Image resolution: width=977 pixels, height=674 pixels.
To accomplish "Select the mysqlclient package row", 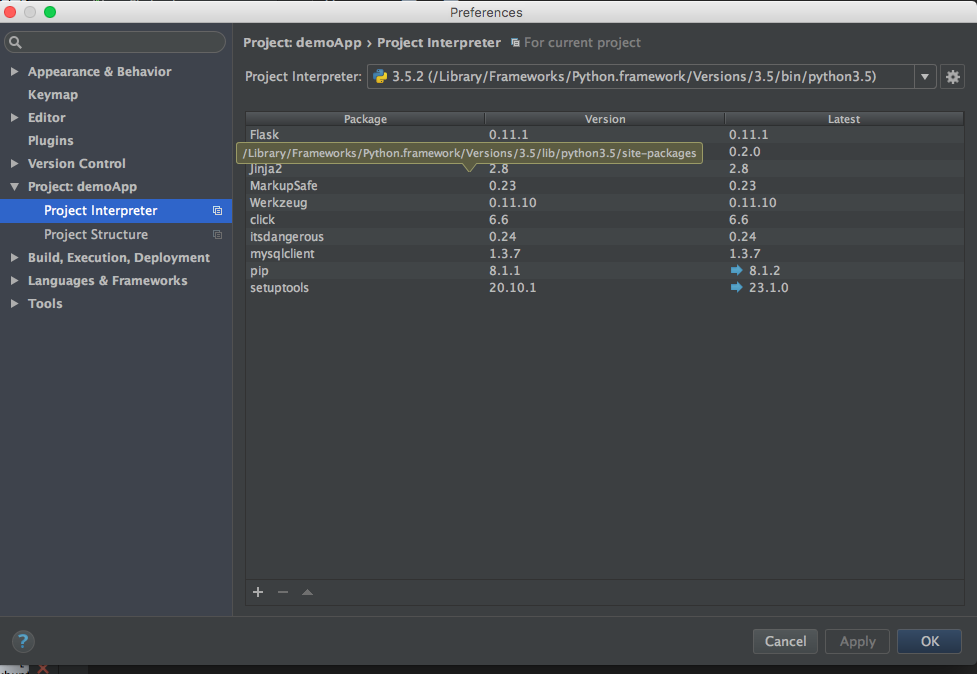I will (604, 254).
